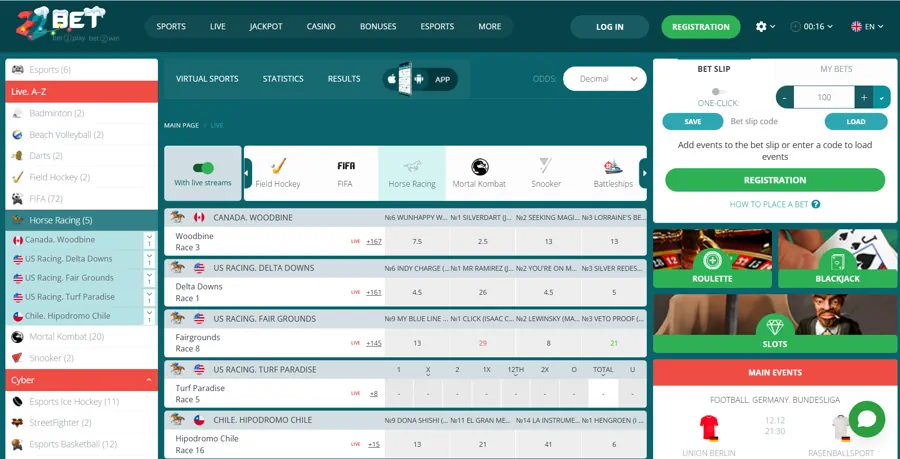The height and width of the screenshot is (459, 900).
Task: Expand Canada. Woodbine sidebar arrow
Action: (x=149, y=240)
